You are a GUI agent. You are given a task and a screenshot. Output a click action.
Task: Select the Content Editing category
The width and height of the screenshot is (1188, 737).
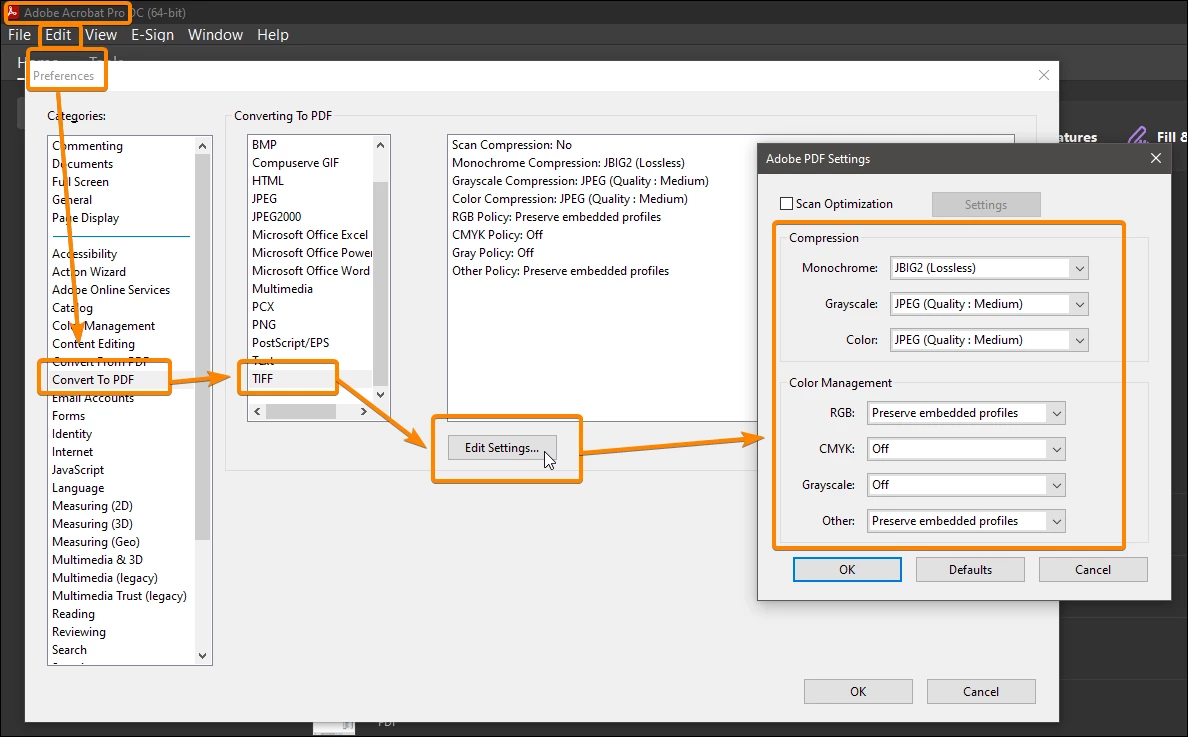(x=93, y=344)
